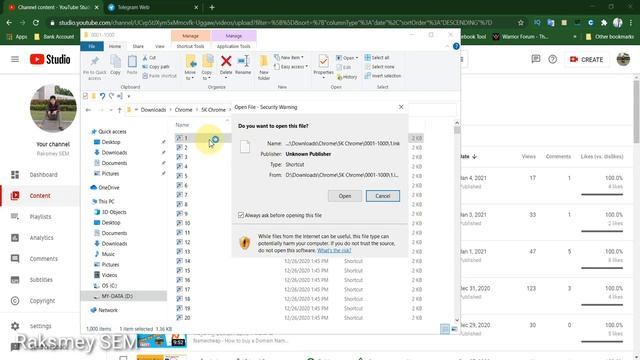Open the YouTube account avatar menu
The image size is (640, 360).
(x=623, y=60)
